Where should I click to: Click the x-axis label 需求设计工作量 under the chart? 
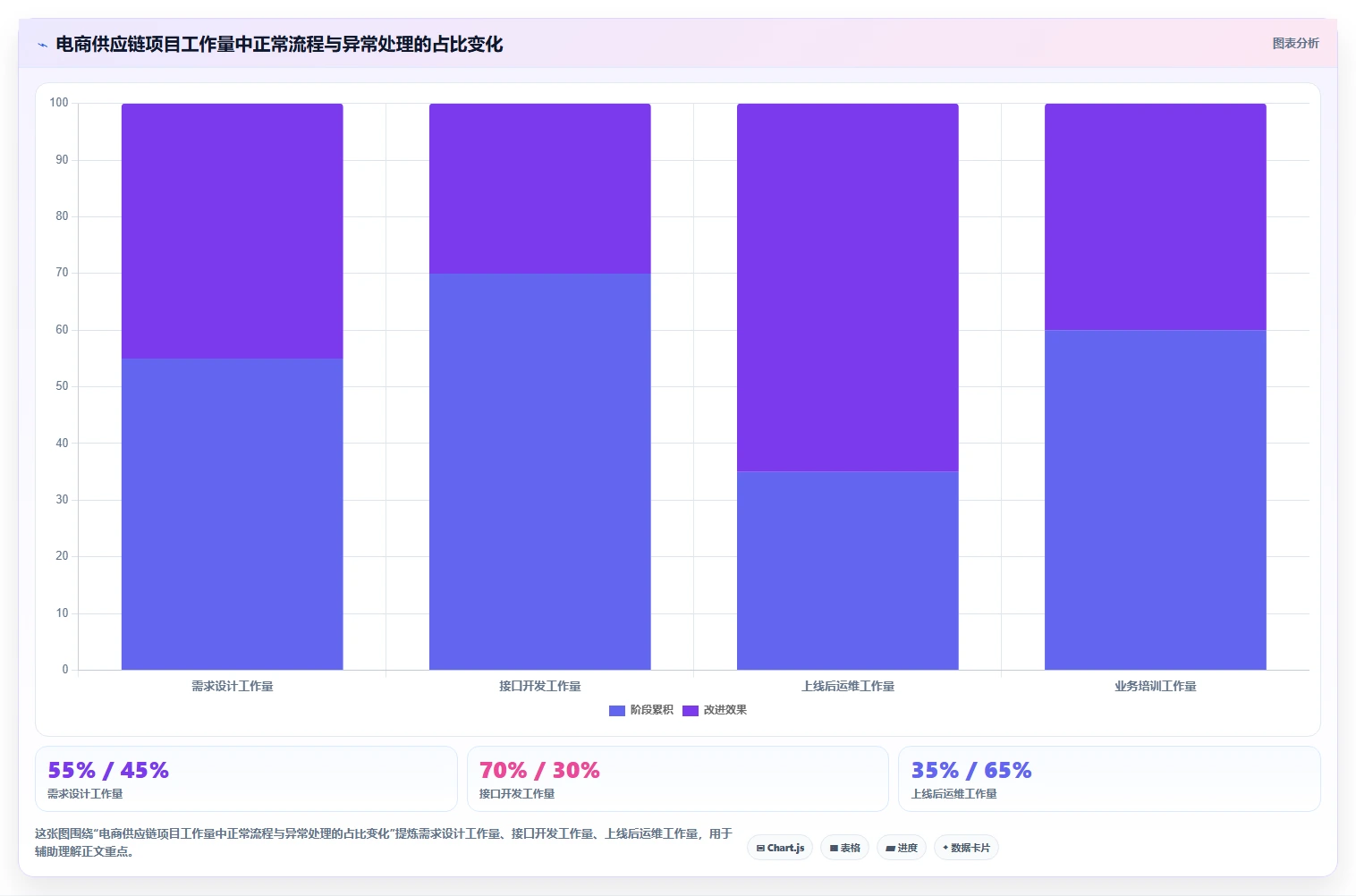point(233,686)
